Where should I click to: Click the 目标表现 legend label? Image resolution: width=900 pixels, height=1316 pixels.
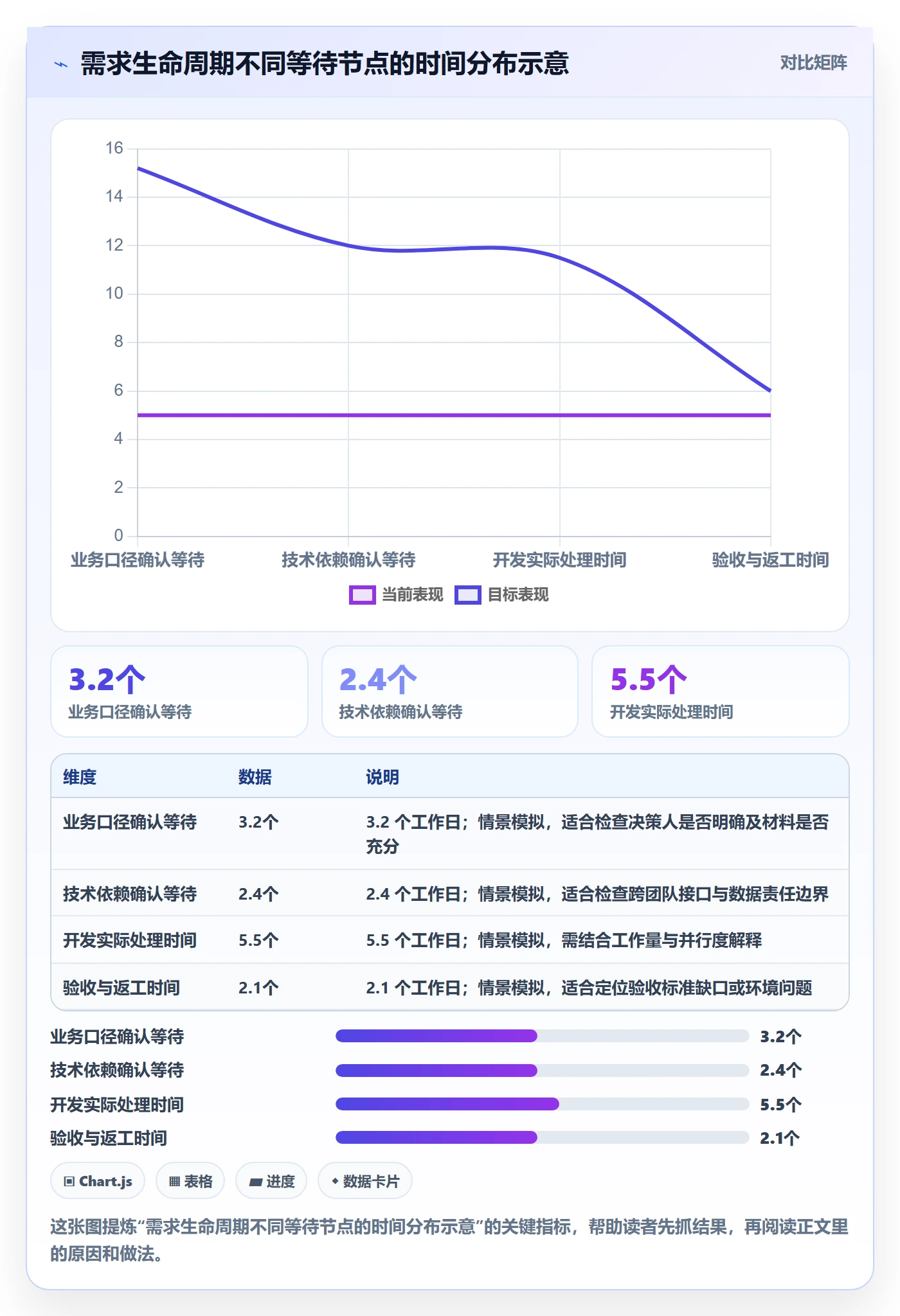[x=518, y=595]
